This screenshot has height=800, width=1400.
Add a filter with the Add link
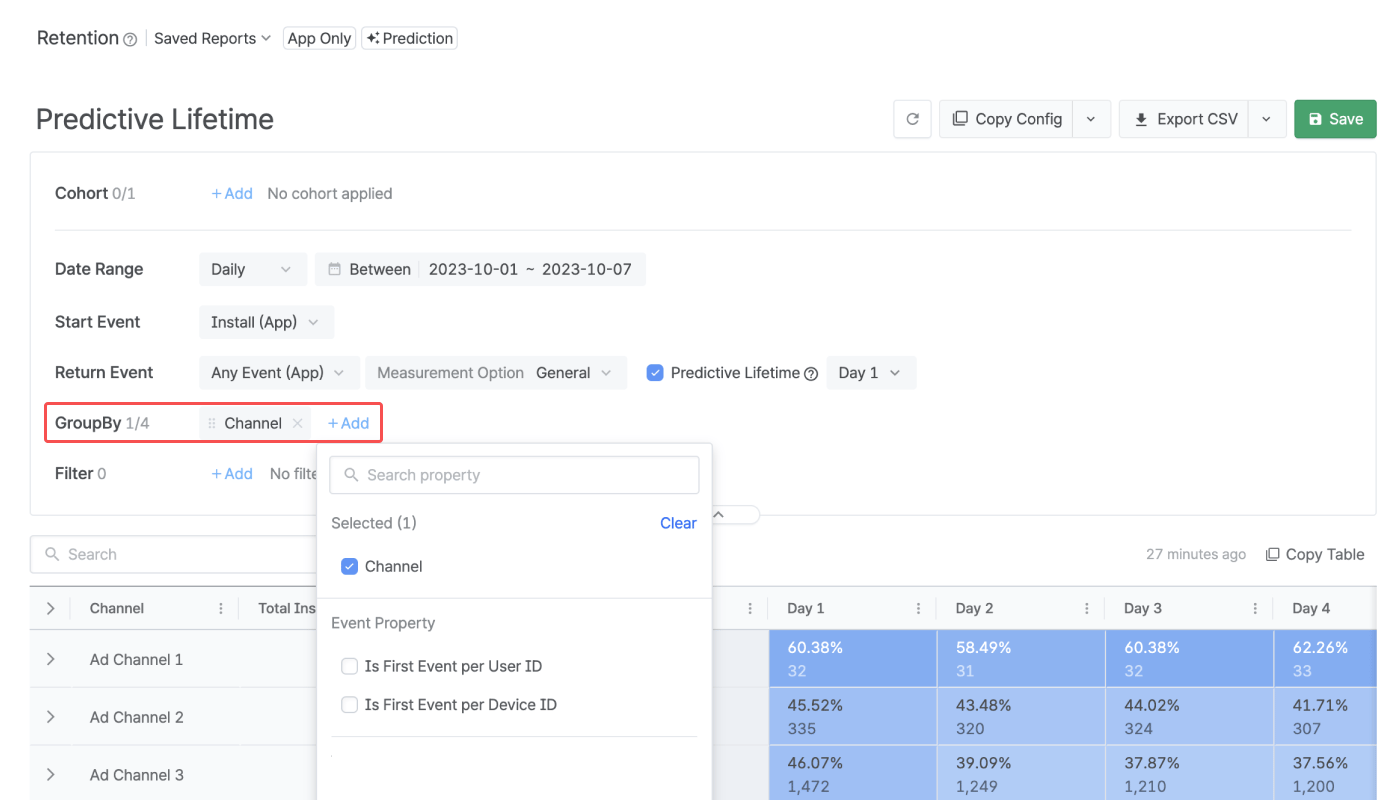click(x=232, y=474)
